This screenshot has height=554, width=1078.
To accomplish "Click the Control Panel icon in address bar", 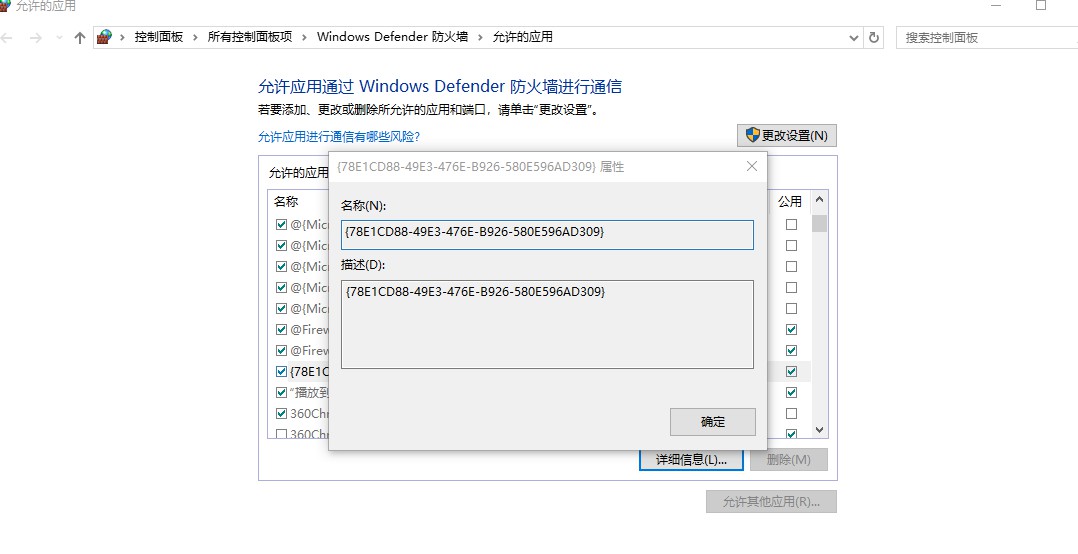I will pyautogui.click(x=104, y=37).
